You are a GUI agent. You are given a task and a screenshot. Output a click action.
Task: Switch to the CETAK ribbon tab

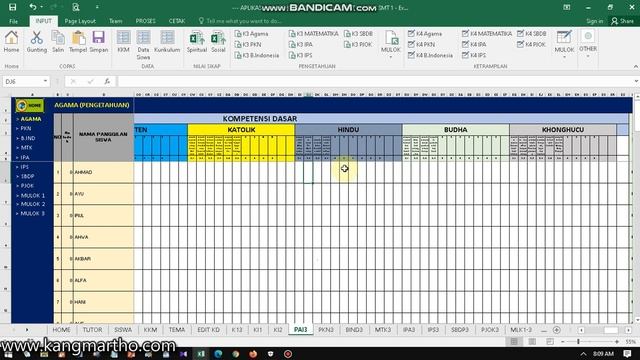177,21
